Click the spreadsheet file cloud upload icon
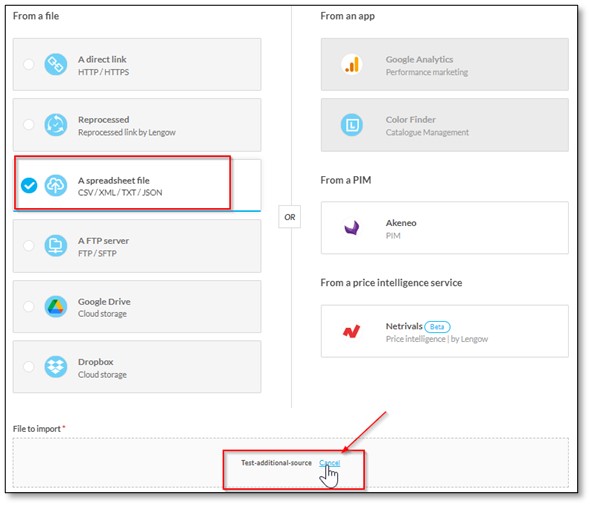Screen dimensions: 591x506 click(x=56, y=186)
